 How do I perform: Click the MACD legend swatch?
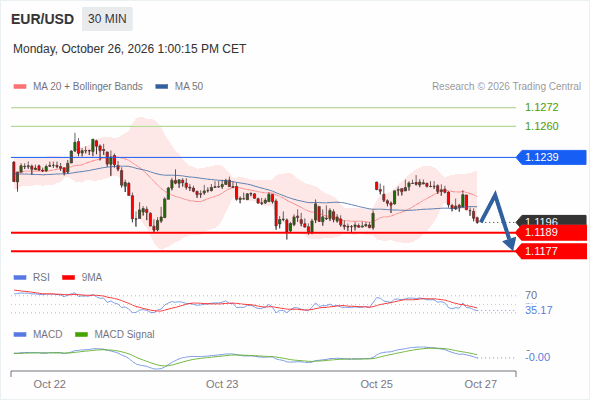20,335
